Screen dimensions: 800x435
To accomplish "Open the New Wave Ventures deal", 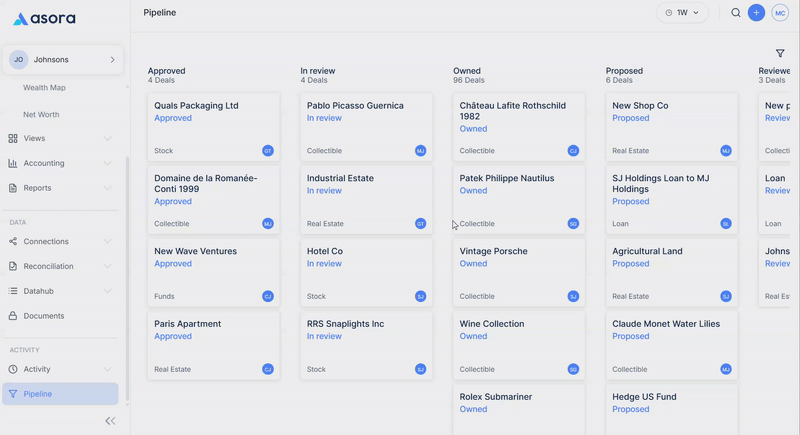I will pyautogui.click(x=213, y=273).
